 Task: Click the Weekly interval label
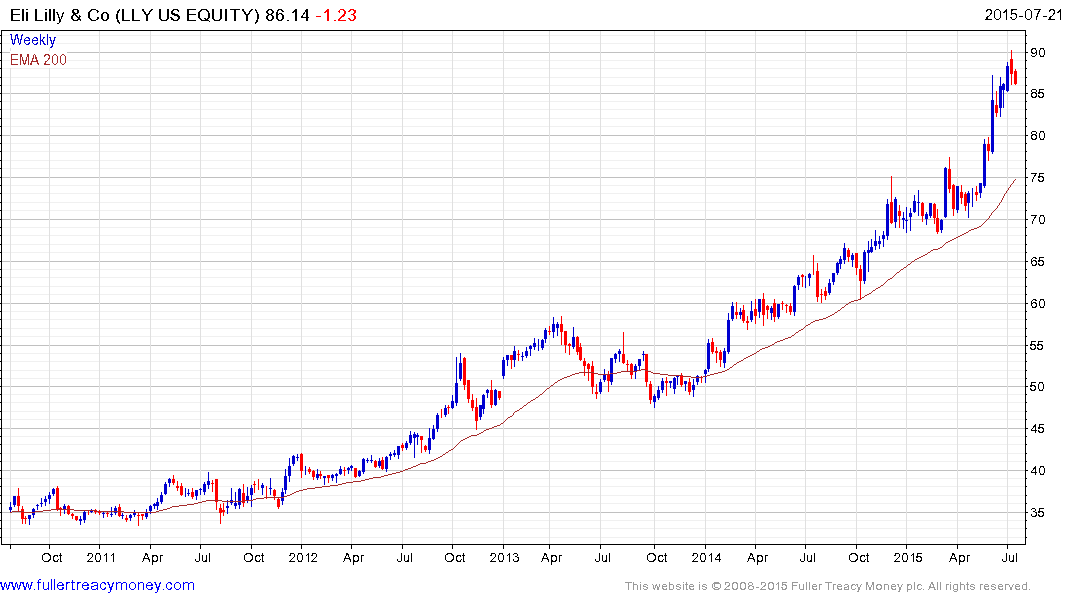(33, 40)
